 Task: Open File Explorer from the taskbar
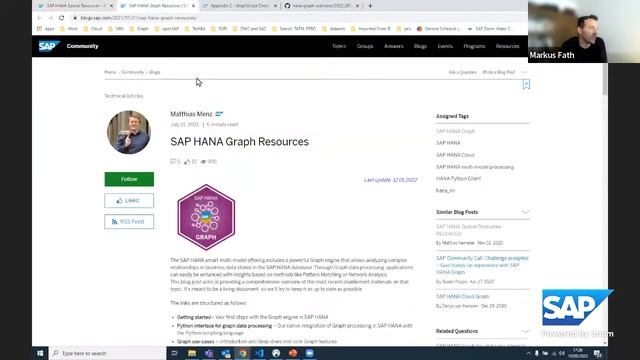coord(192,353)
